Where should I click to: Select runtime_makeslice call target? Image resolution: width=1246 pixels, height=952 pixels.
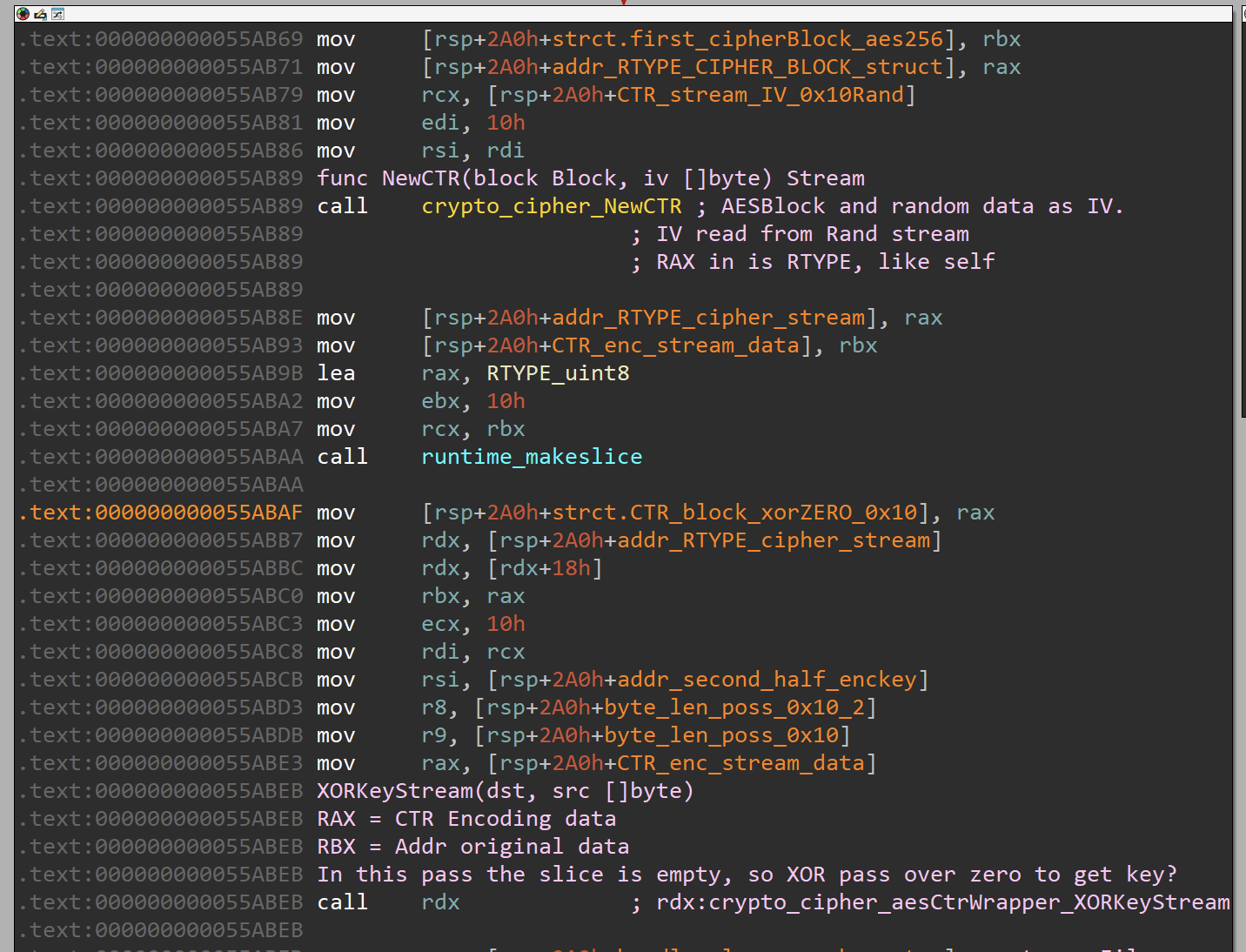point(532,457)
